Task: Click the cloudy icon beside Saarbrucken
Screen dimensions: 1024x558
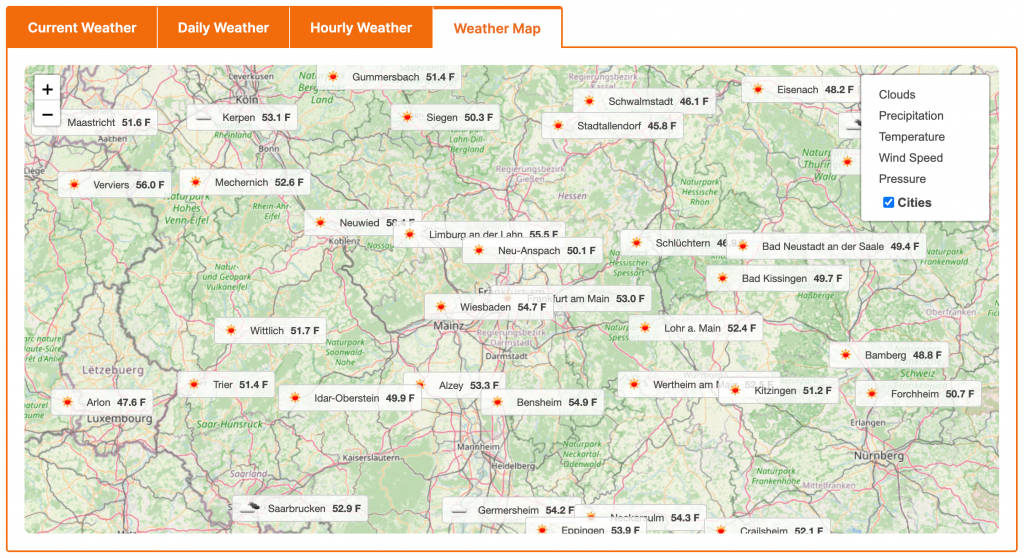Action: click(x=250, y=508)
